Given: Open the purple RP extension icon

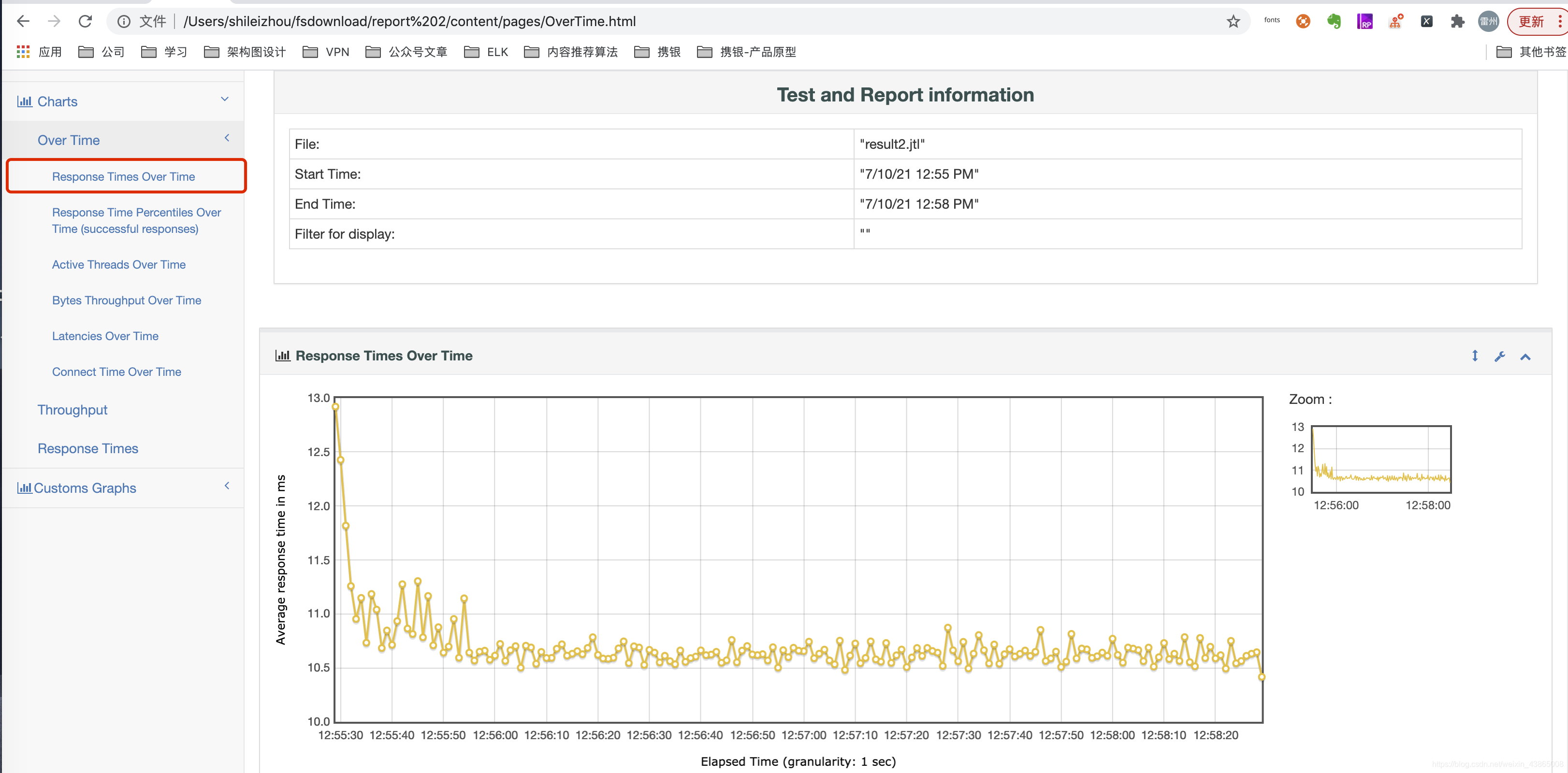Looking at the screenshot, I should coord(1365,21).
